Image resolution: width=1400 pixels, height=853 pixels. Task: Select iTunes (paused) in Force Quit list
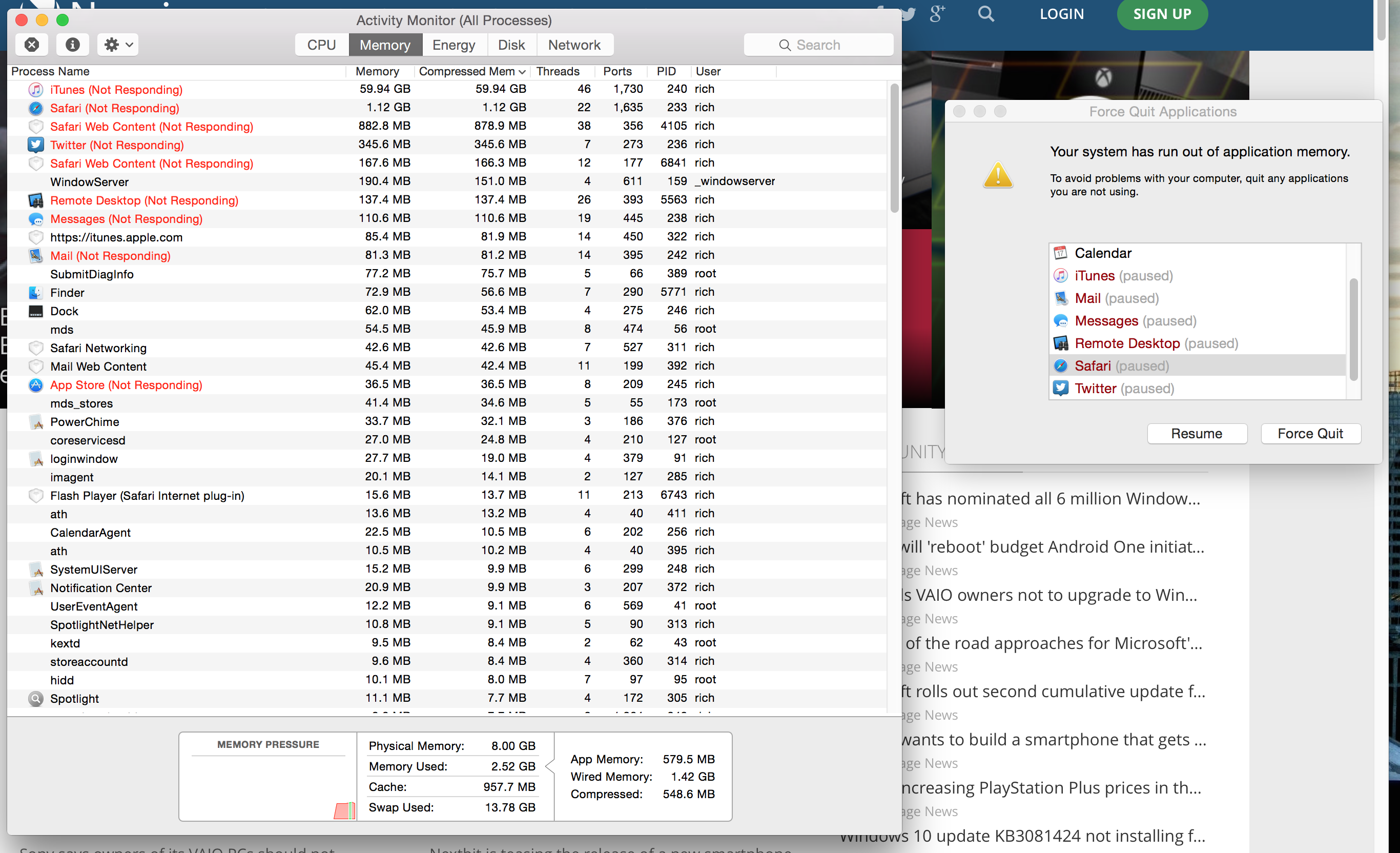[x=1197, y=276]
